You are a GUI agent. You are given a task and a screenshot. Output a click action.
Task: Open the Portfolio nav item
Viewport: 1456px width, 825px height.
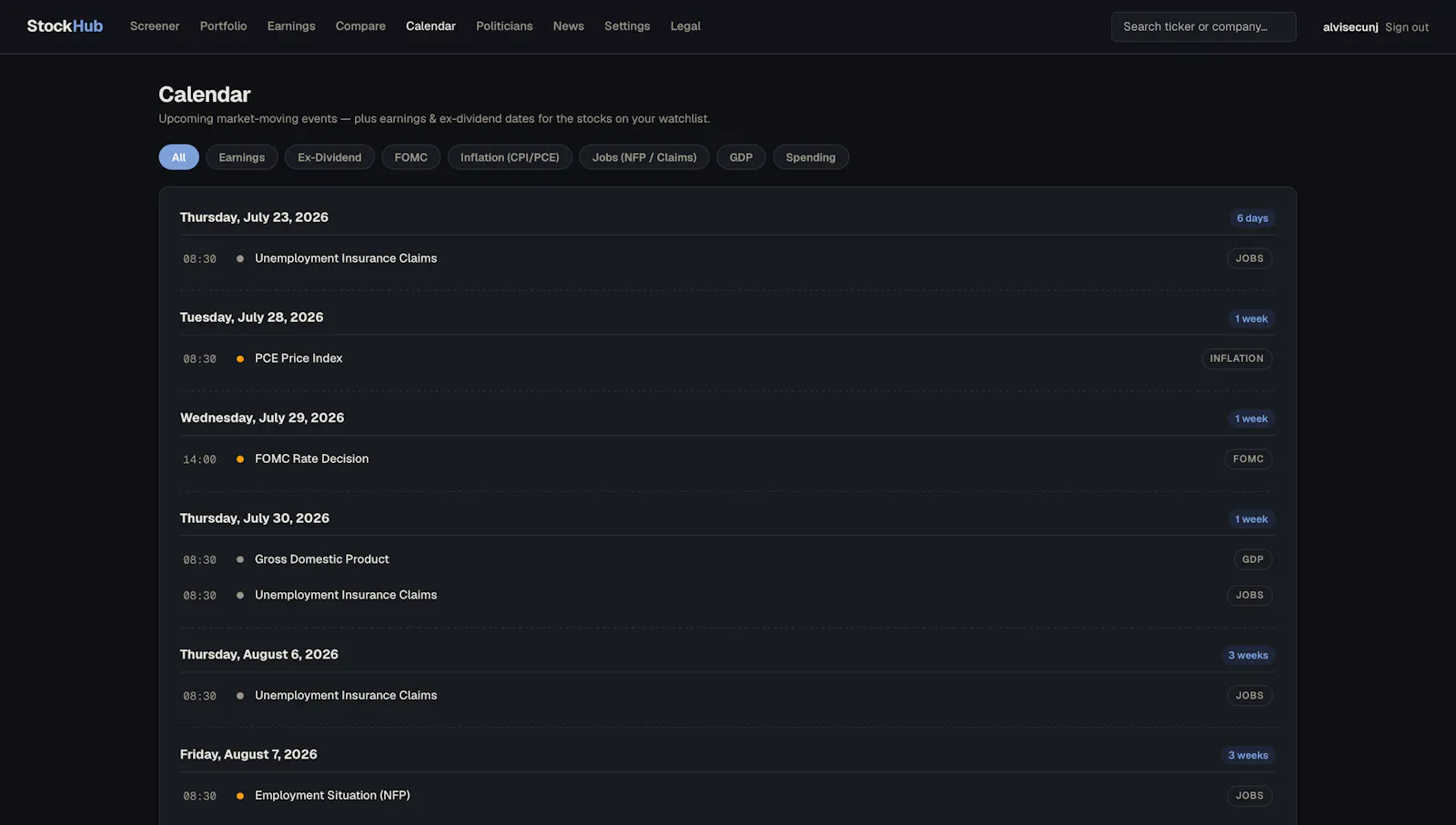(224, 26)
